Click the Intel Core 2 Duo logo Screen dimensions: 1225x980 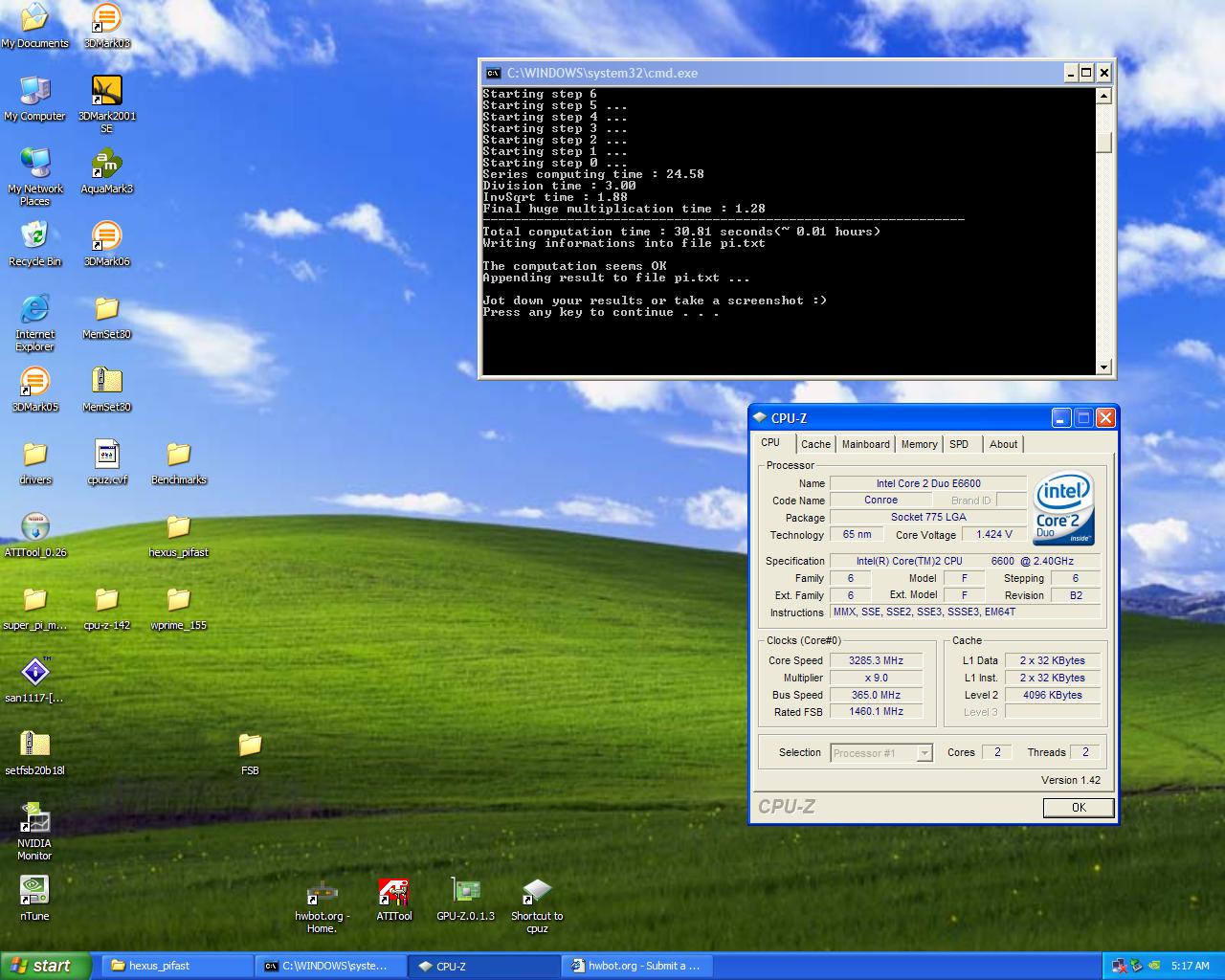click(x=1064, y=508)
